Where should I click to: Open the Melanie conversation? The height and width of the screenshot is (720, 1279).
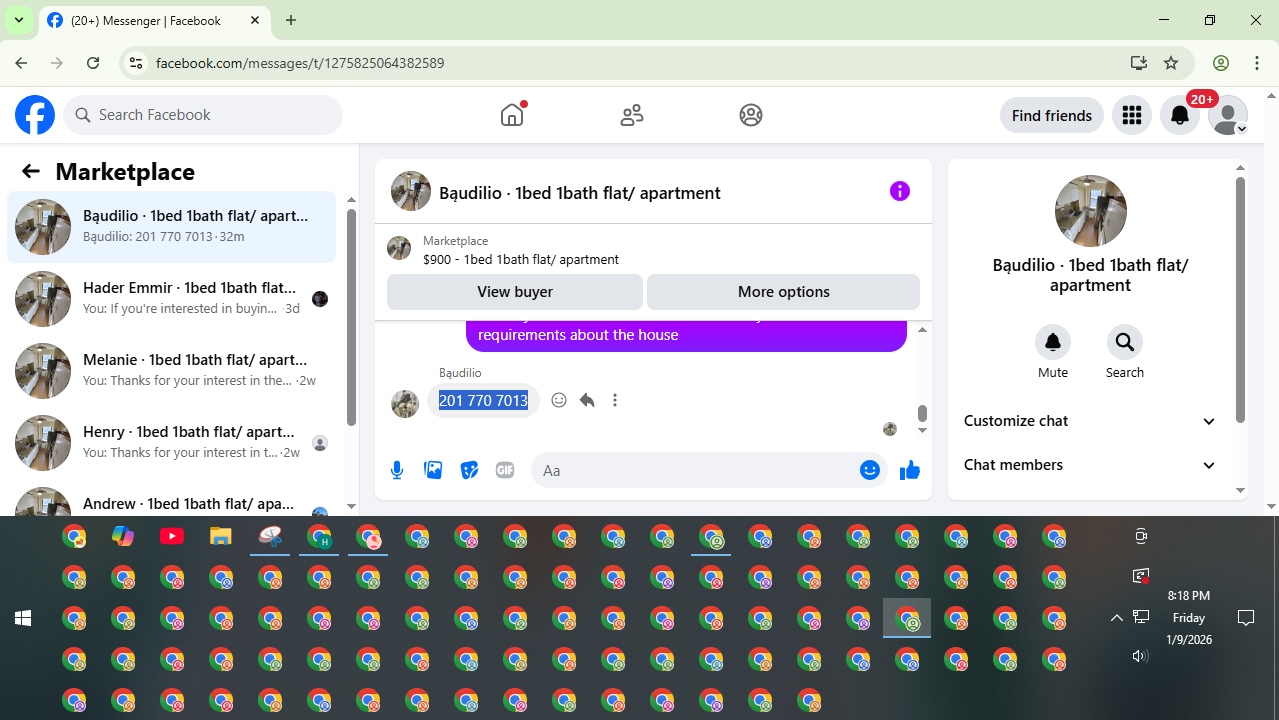point(172,371)
